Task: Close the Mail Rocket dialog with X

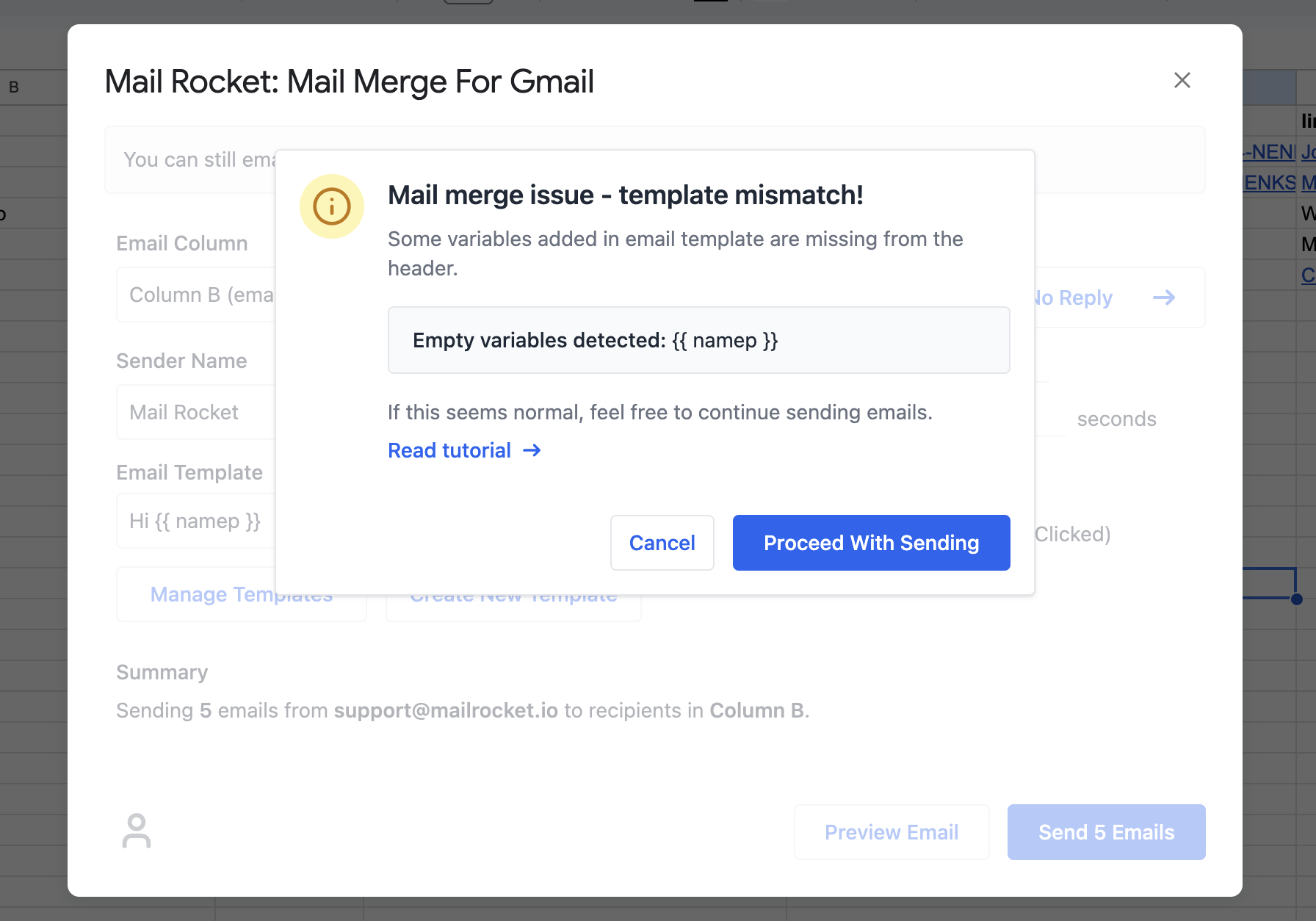Action: click(1182, 80)
